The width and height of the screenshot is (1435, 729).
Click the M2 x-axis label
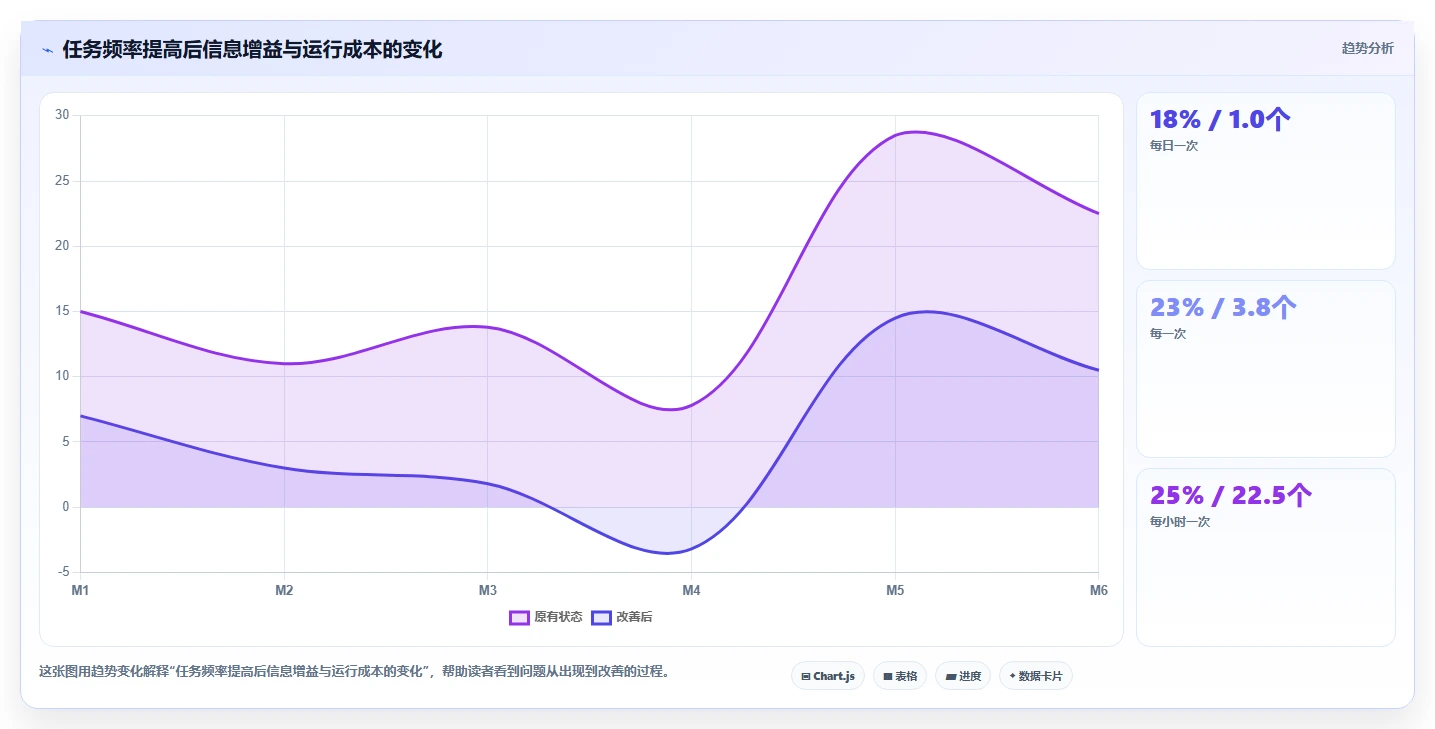click(284, 591)
